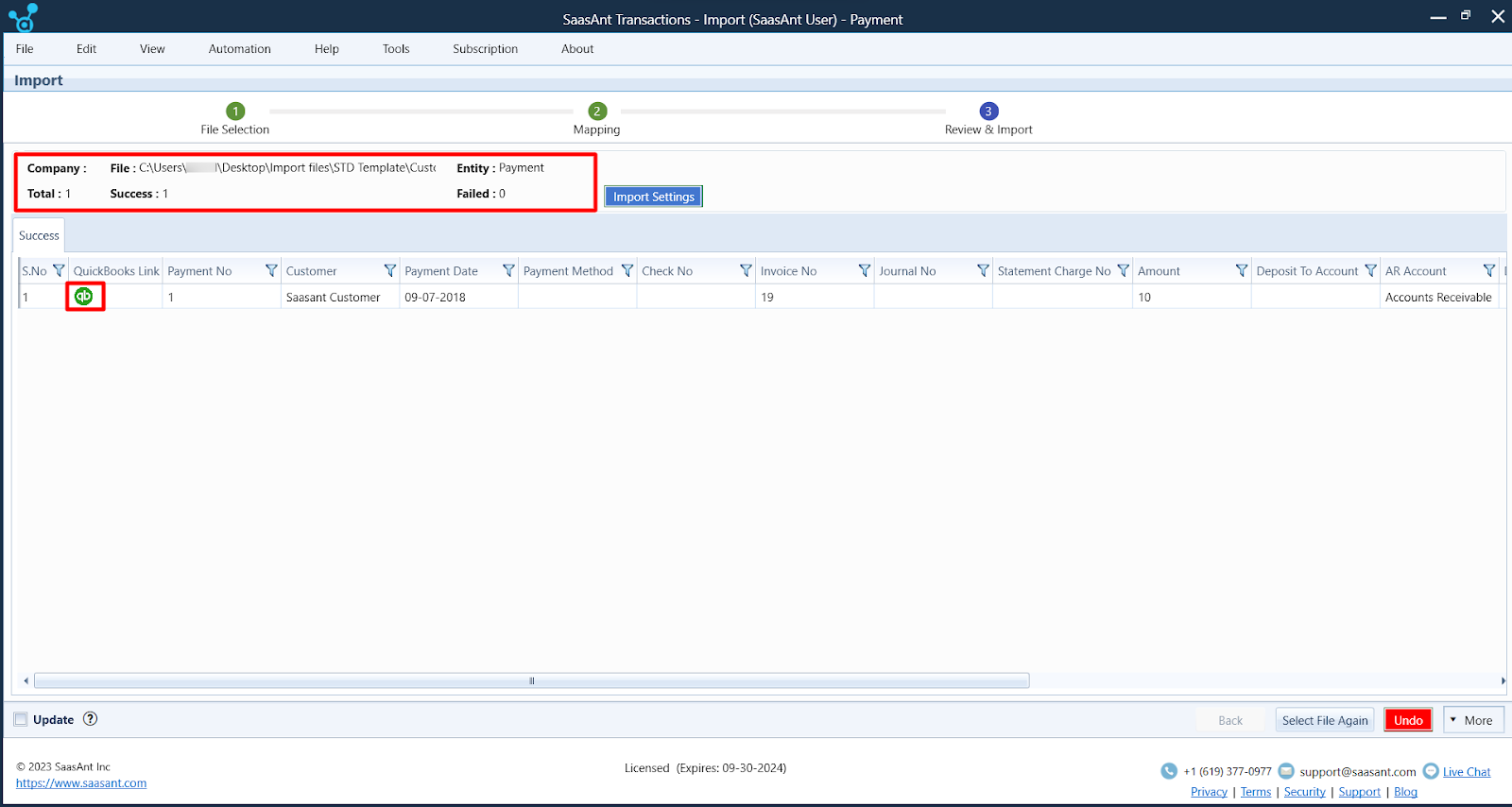Click step 2 Mapping circle
Image resolution: width=1512 pixels, height=807 pixels.
tap(596, 111)
